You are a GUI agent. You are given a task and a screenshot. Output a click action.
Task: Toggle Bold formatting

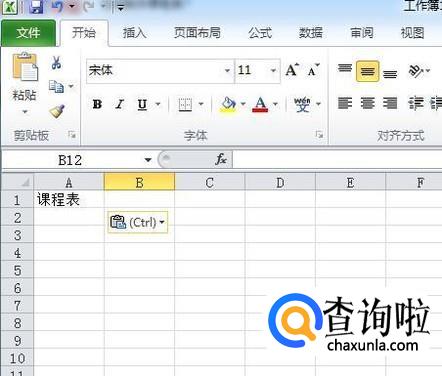(97, 104)
